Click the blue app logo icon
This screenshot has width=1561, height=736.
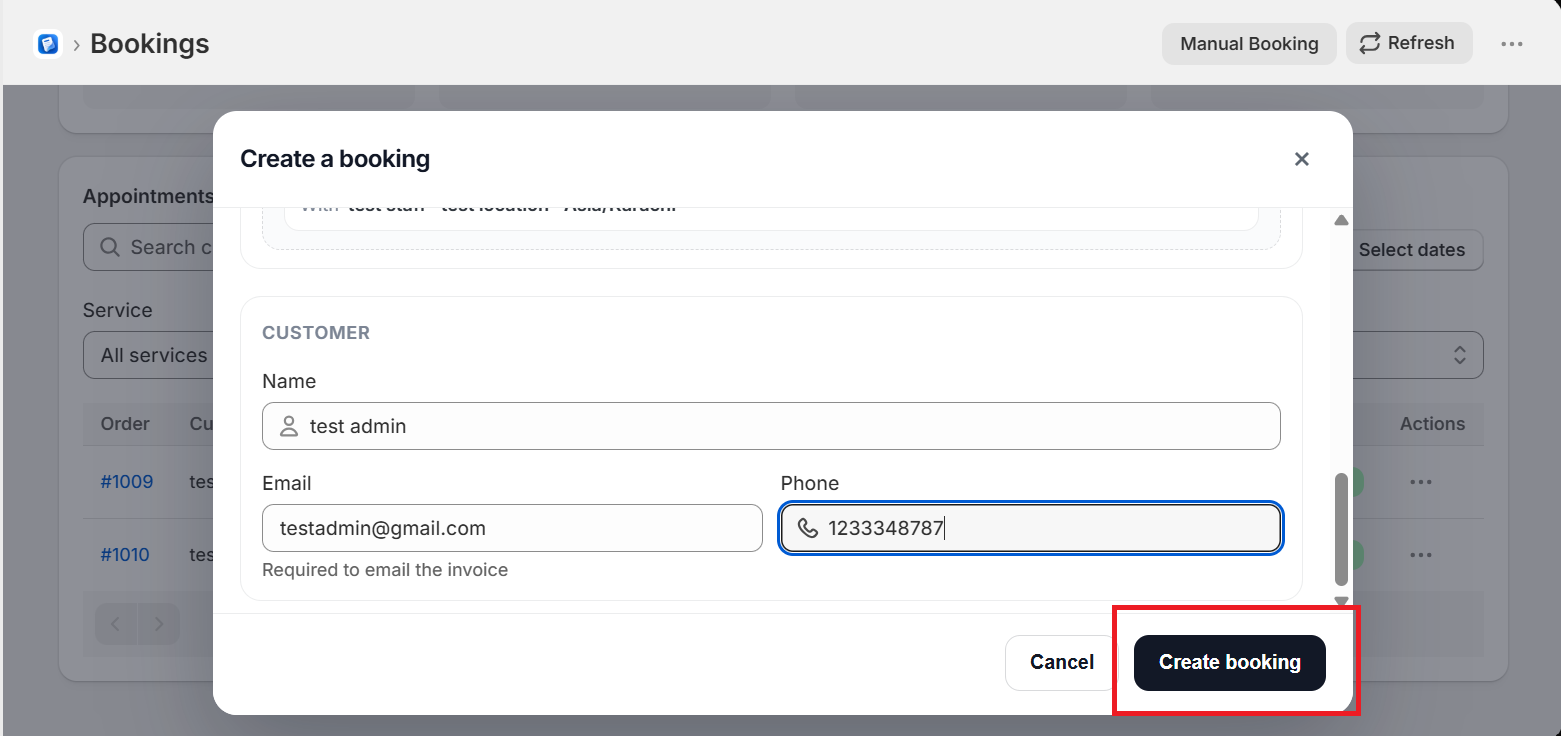(48, 44)
